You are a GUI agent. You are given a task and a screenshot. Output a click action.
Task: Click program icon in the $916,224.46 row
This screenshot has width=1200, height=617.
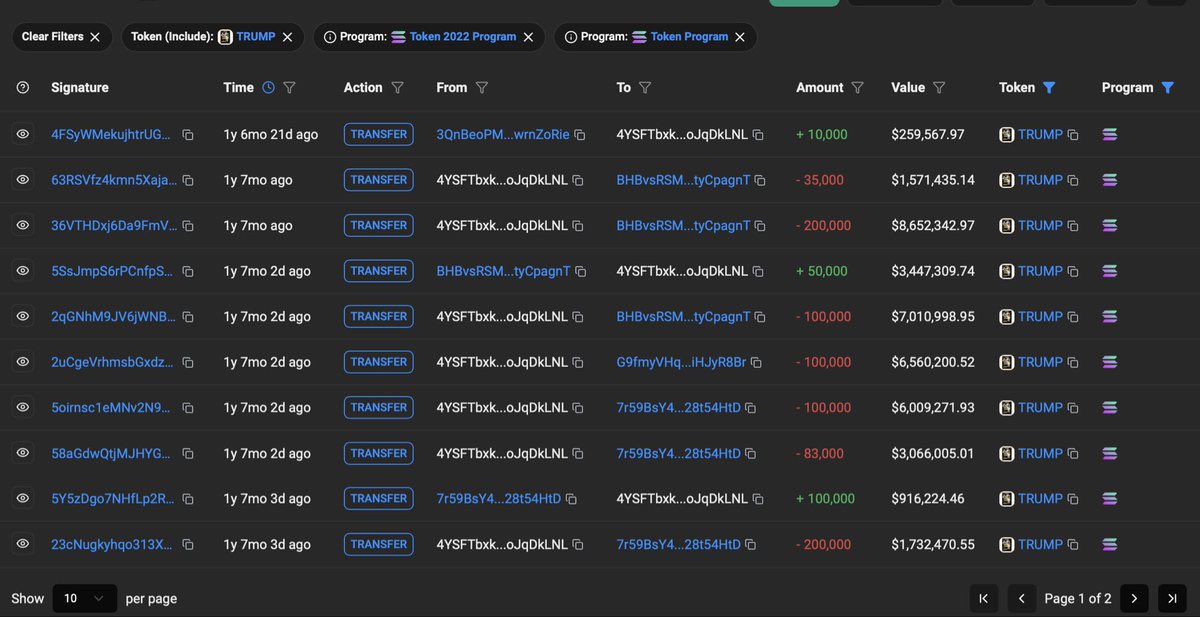point(1110,498)
